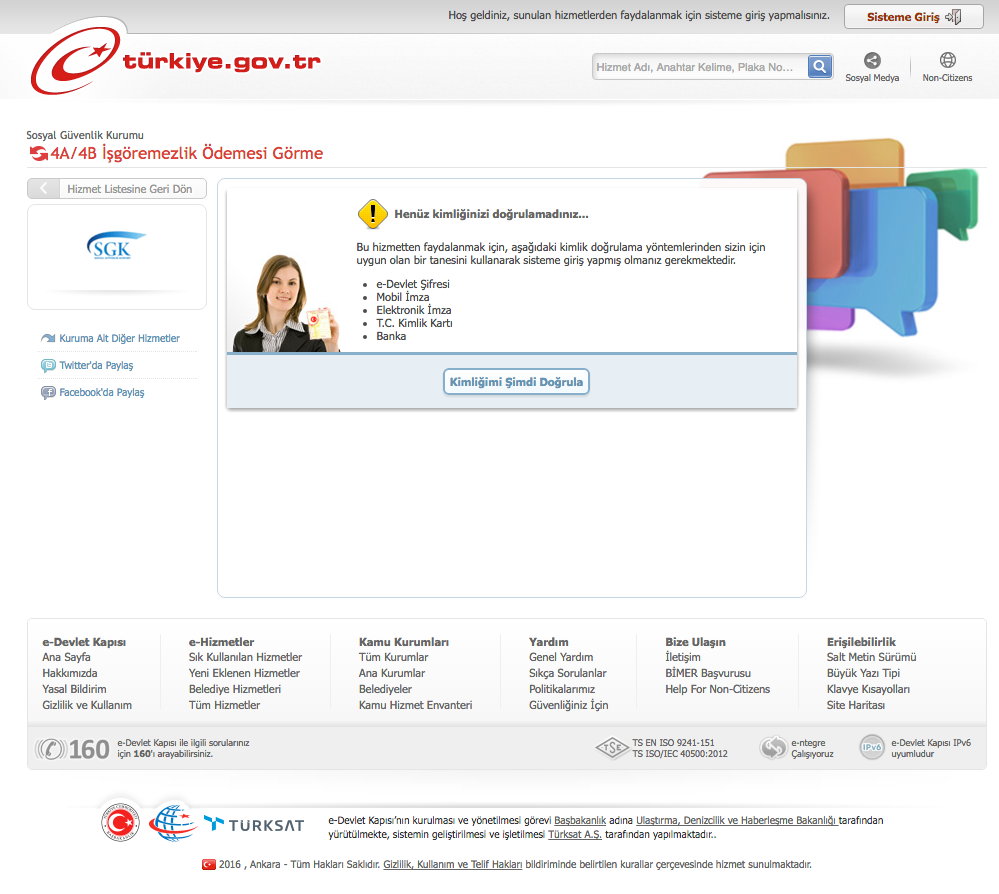Click Kimliğimi Şimdi Doğrula button
999x894 pixels.
(x=516, y=382)
